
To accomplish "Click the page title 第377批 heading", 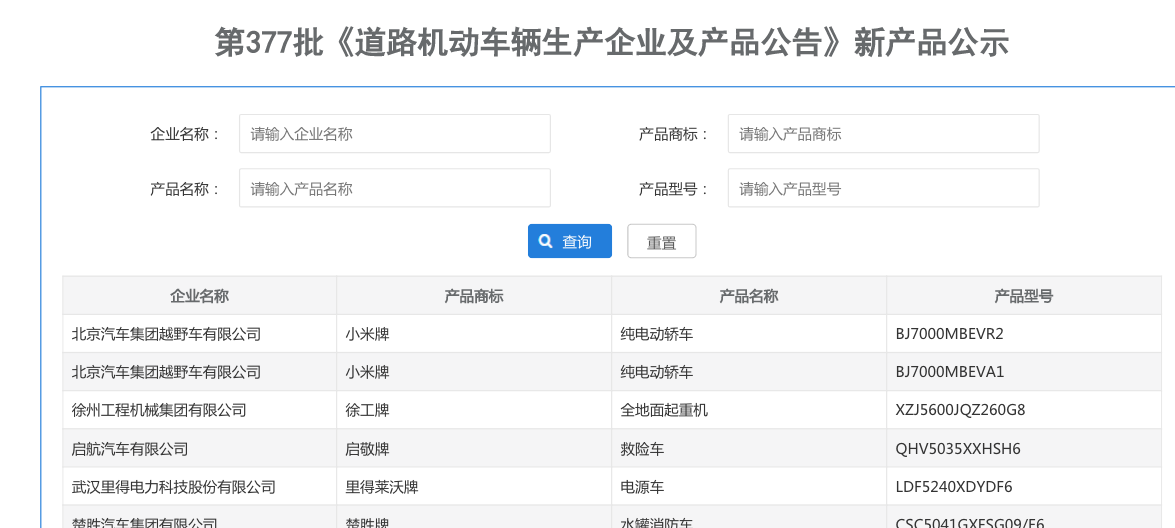I will 612,43.
